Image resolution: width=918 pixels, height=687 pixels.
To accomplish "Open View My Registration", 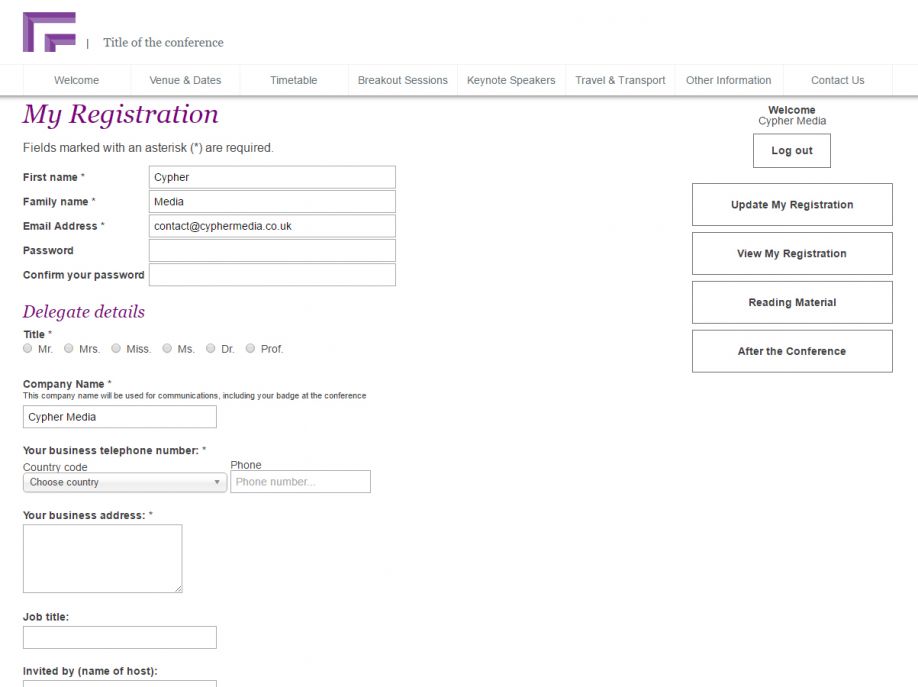I will (791, 254).
